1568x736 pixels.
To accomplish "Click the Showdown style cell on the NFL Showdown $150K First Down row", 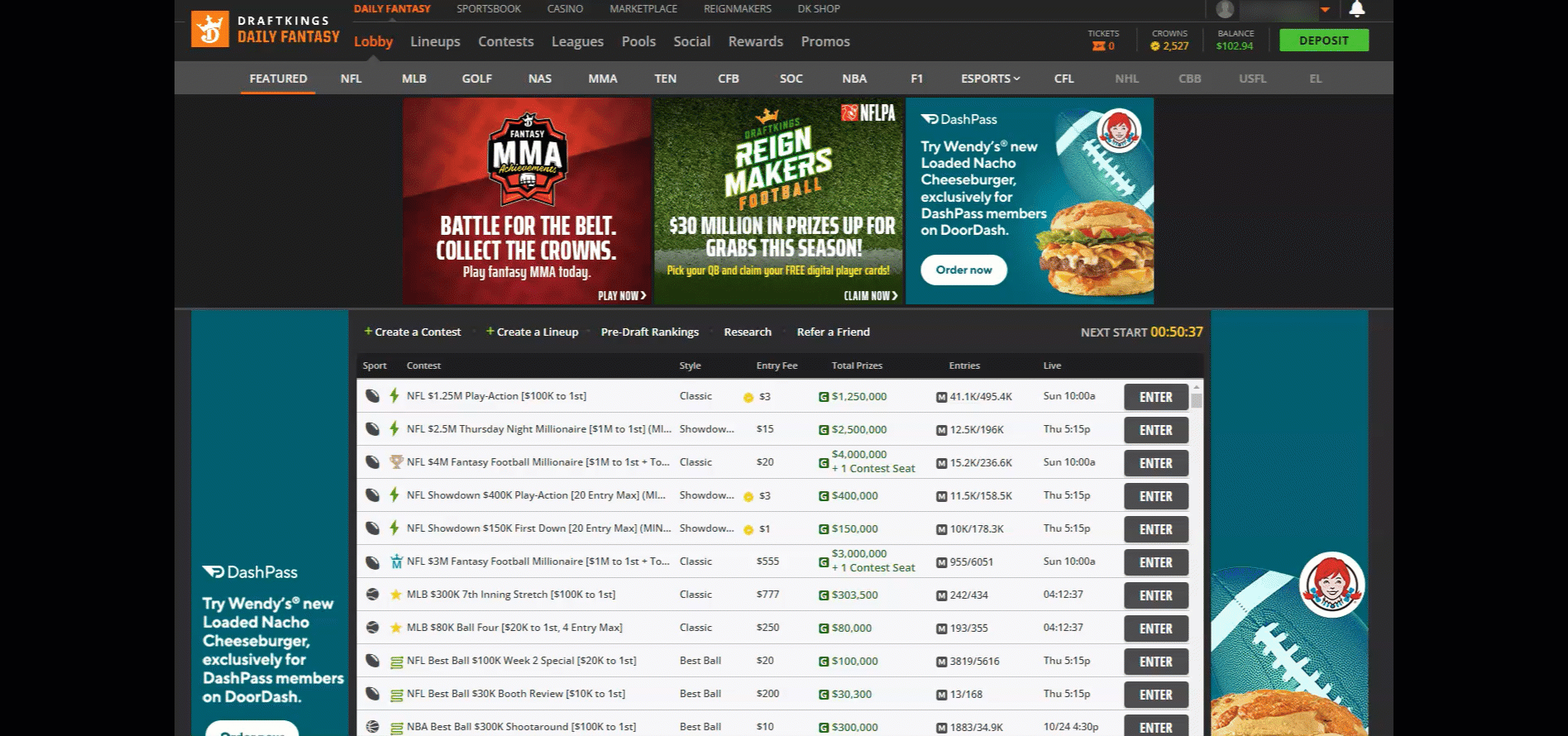I will pyautogui.click(x=706, y=528).
